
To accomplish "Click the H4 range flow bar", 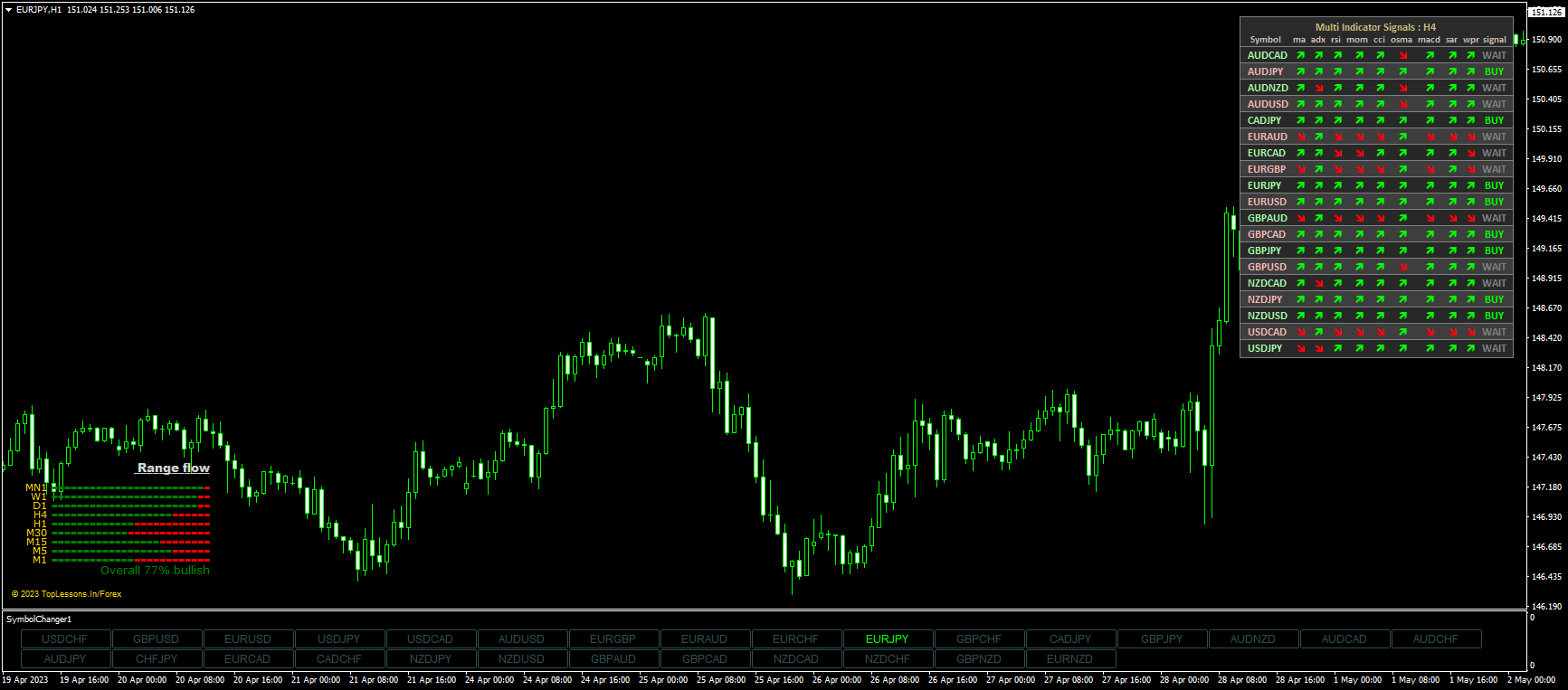I will pyautogui.click(x=130, y=515).
